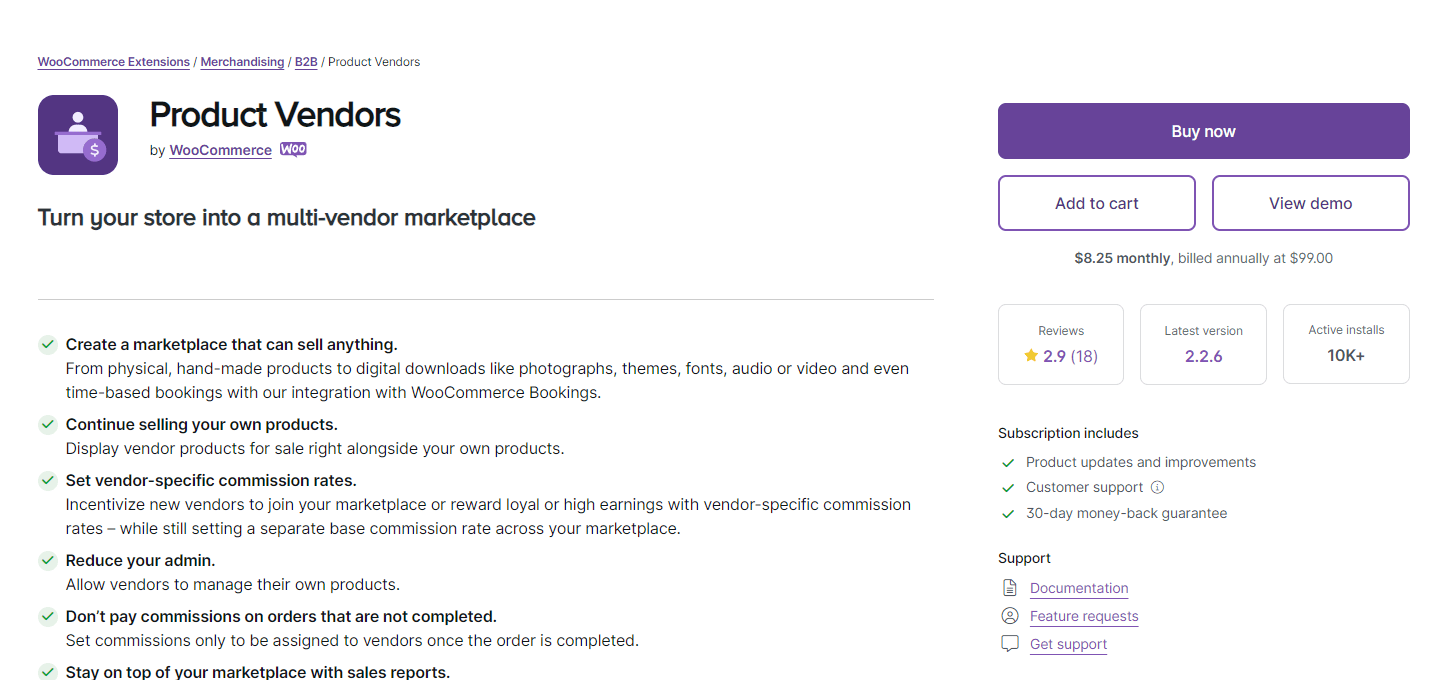1431x680 pixels.
Task: Click 'Set vendor-specific commission rates.' heading
Action: coord(211,480)
